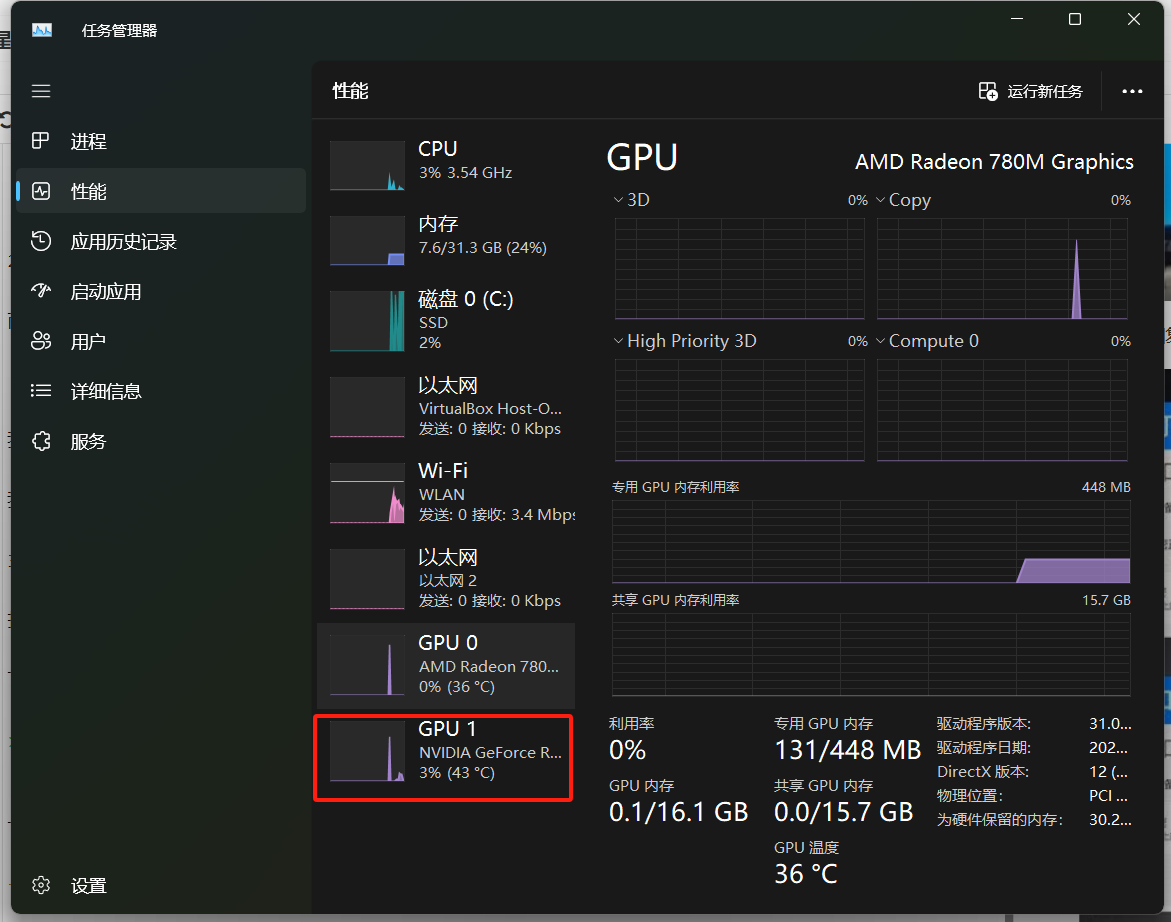Select GPU 1 NVIDIA GeForce entry
Screen dimensions: 1171x922
point(445,751)
